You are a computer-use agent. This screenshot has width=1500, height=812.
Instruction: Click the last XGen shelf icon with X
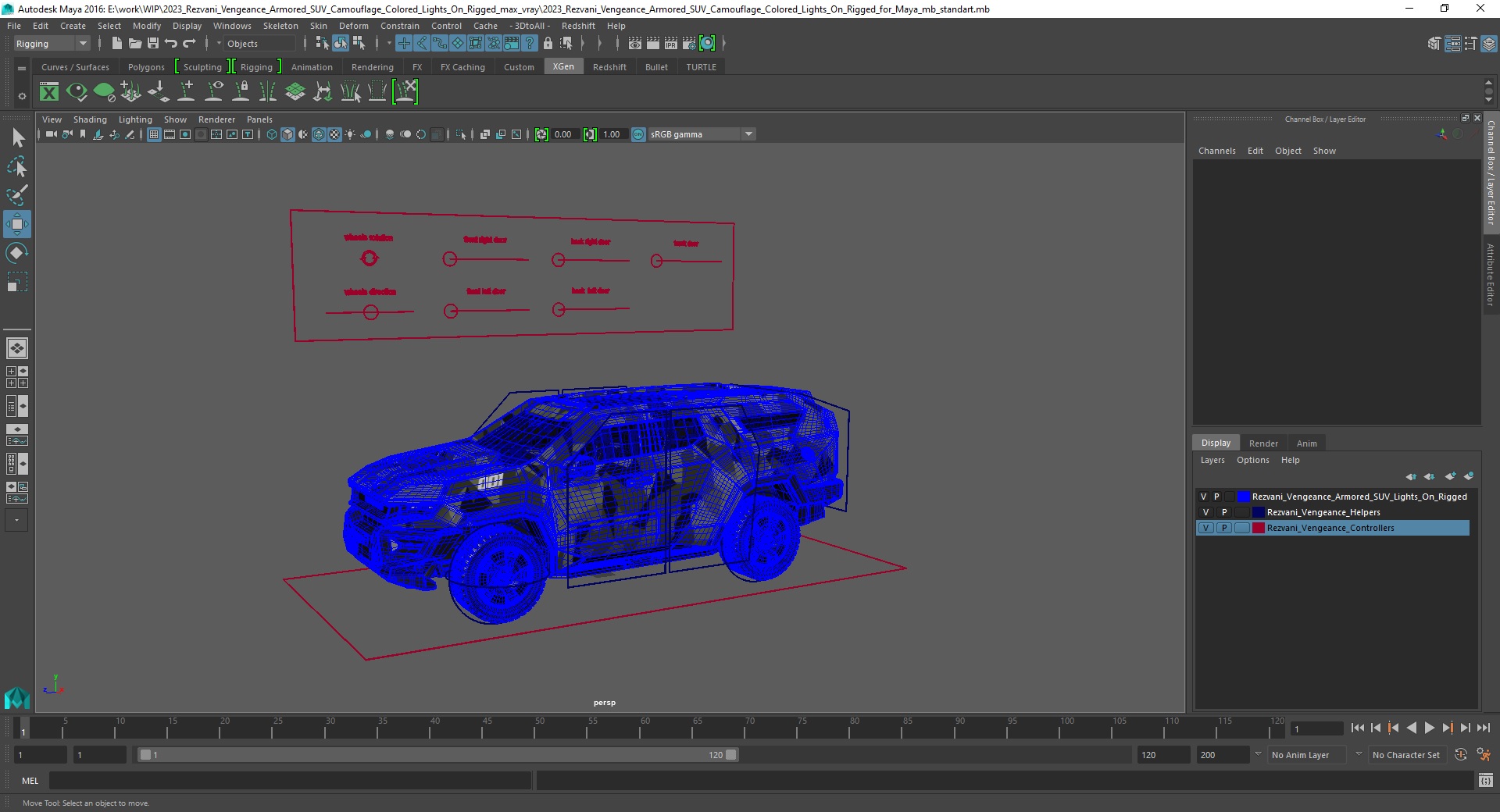click(405, 92)
